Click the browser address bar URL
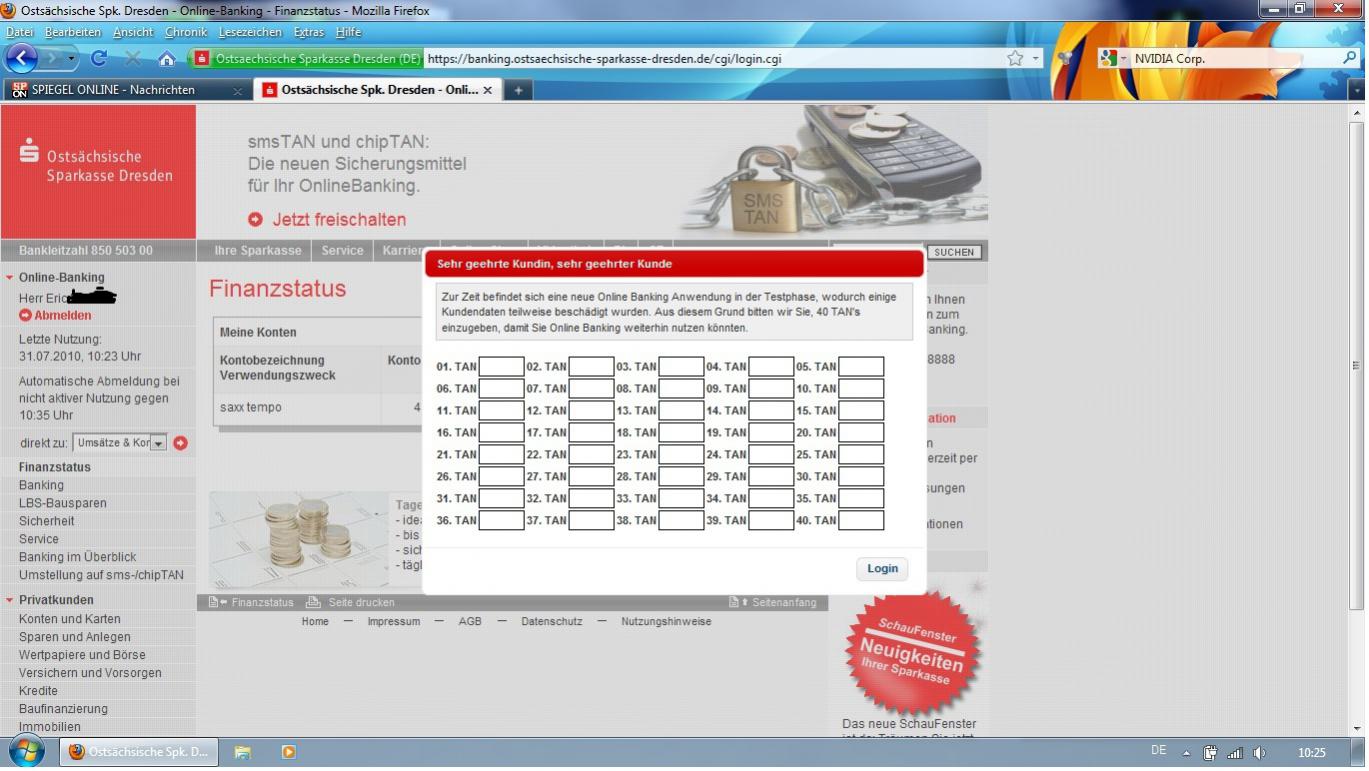This screenshot has height=771, width=1369. (605, 58)
